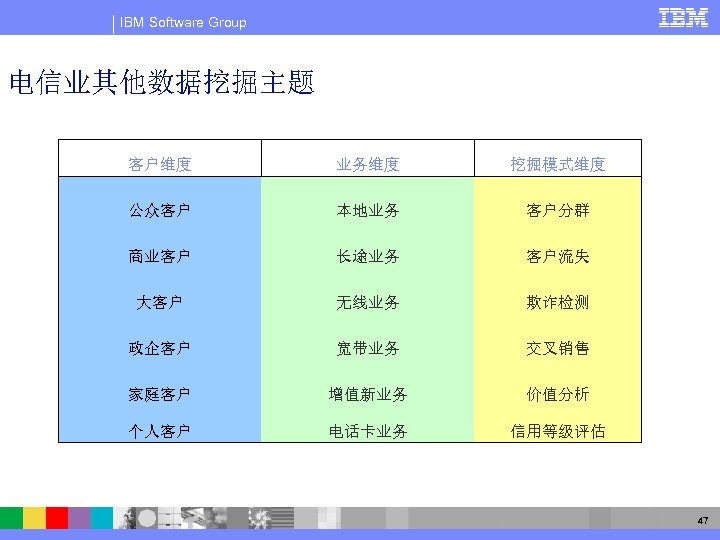This screenshot has width=720, height=540.
Task: Select the column header '挖掘模式维度'
Action: click(558, 164)
